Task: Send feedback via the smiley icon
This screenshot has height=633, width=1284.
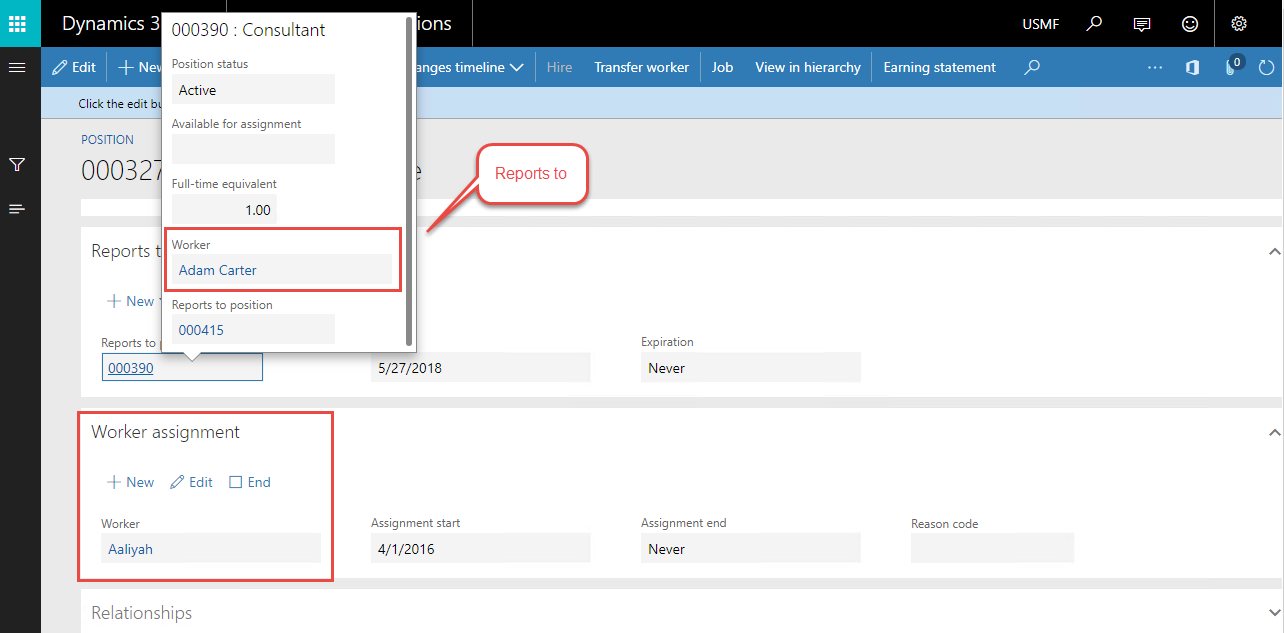Action: [1189, 23]
